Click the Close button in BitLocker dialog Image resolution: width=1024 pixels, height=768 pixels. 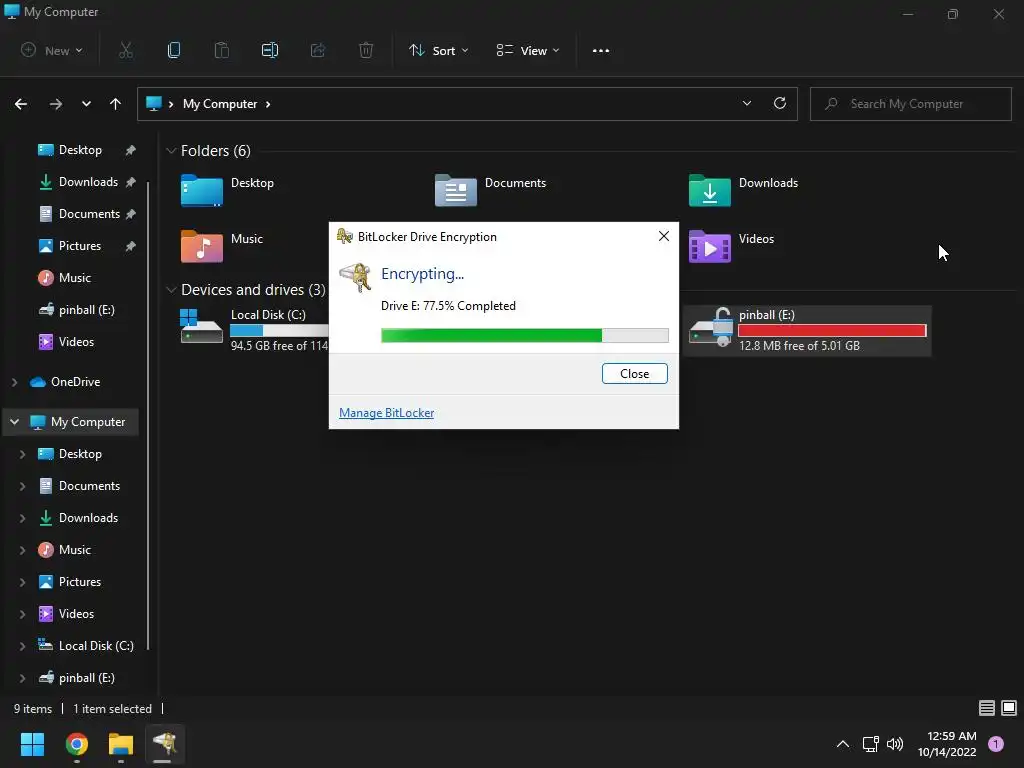(x=634, y=374)
